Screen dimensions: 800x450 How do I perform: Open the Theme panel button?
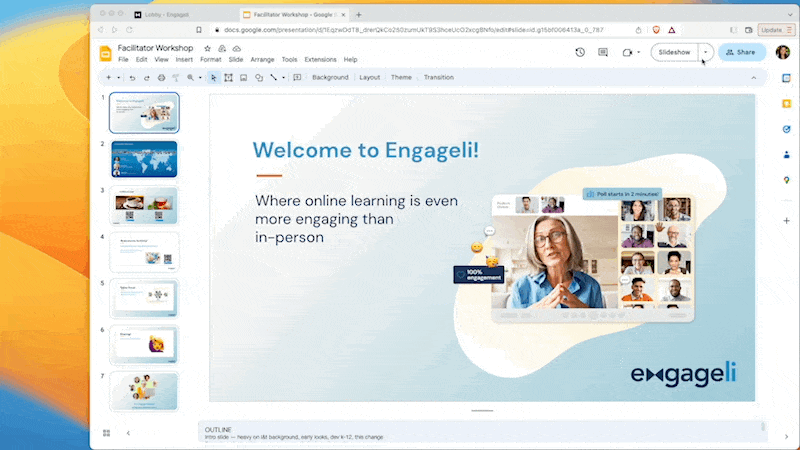click(401, 78)
